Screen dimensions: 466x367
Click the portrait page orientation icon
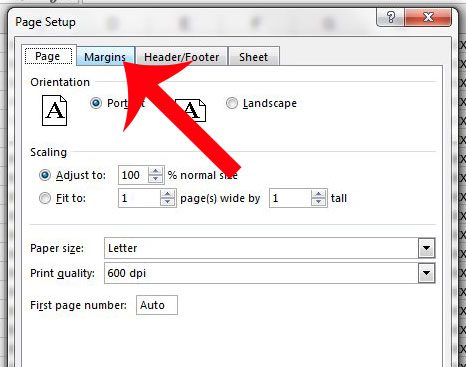click(54, 110)
